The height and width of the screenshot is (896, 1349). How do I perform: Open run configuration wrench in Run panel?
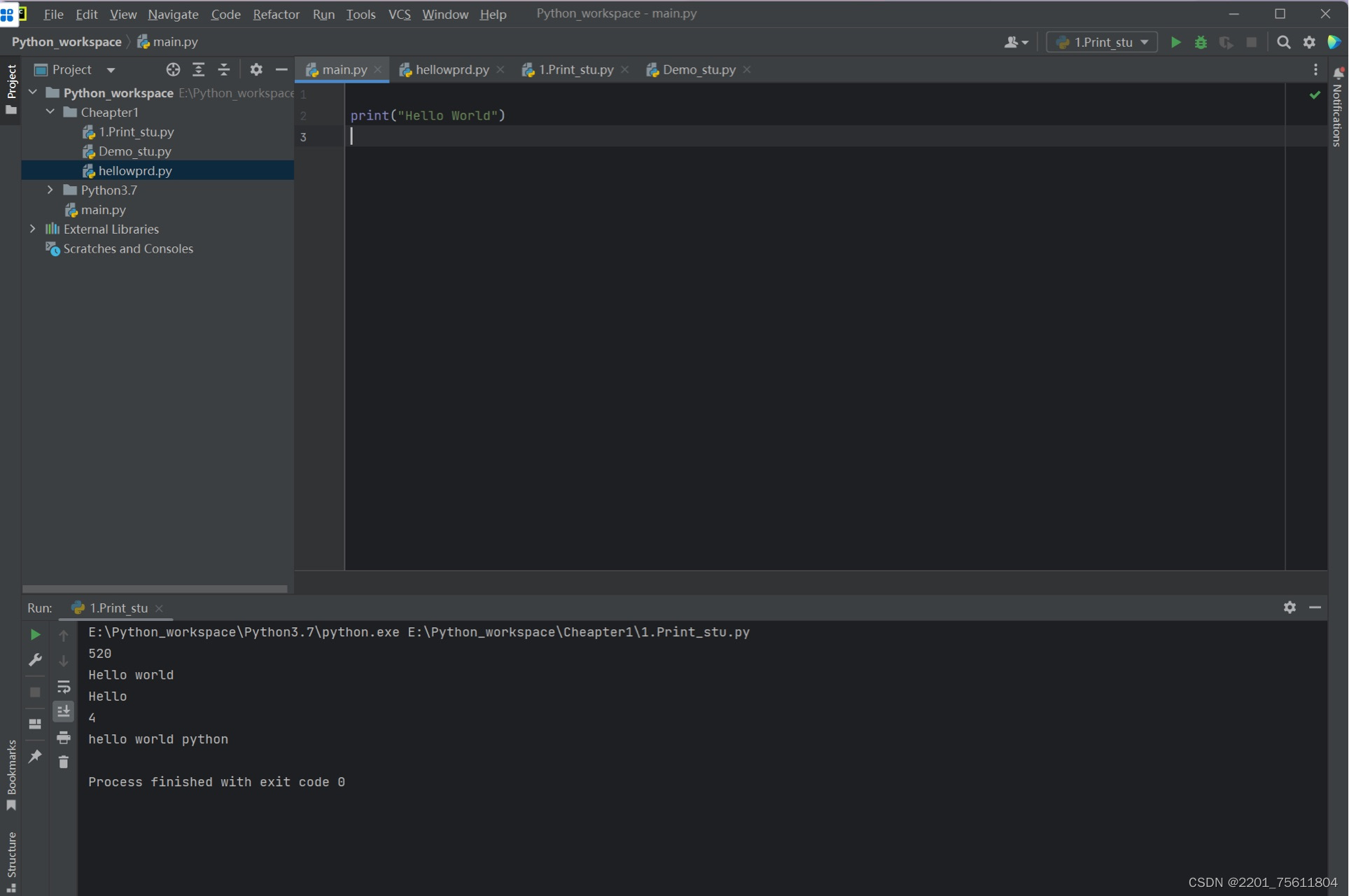coord(35,660)
